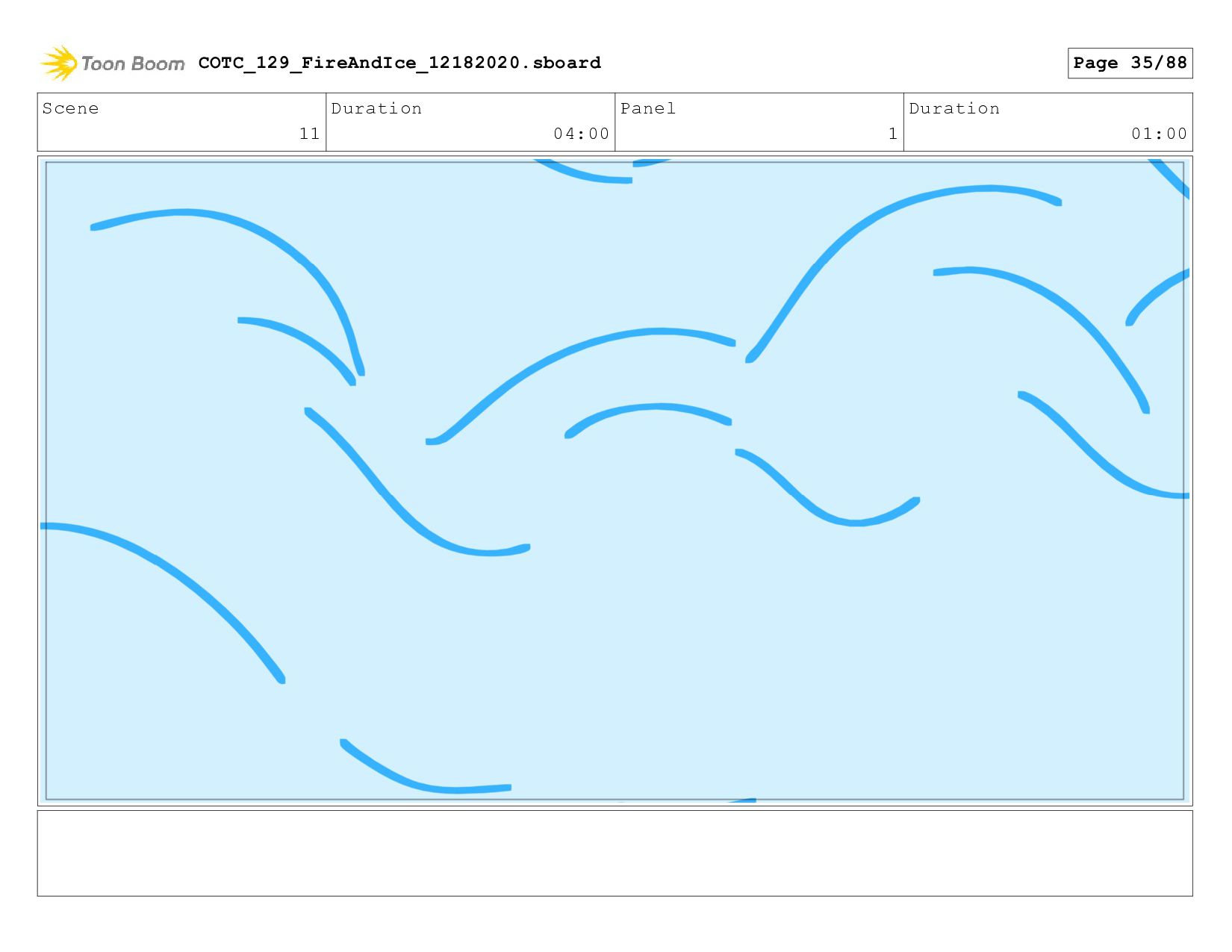Screen dimensions: 1232x952
Task: Click the Toon Boom logo
Action: (112, 63)
